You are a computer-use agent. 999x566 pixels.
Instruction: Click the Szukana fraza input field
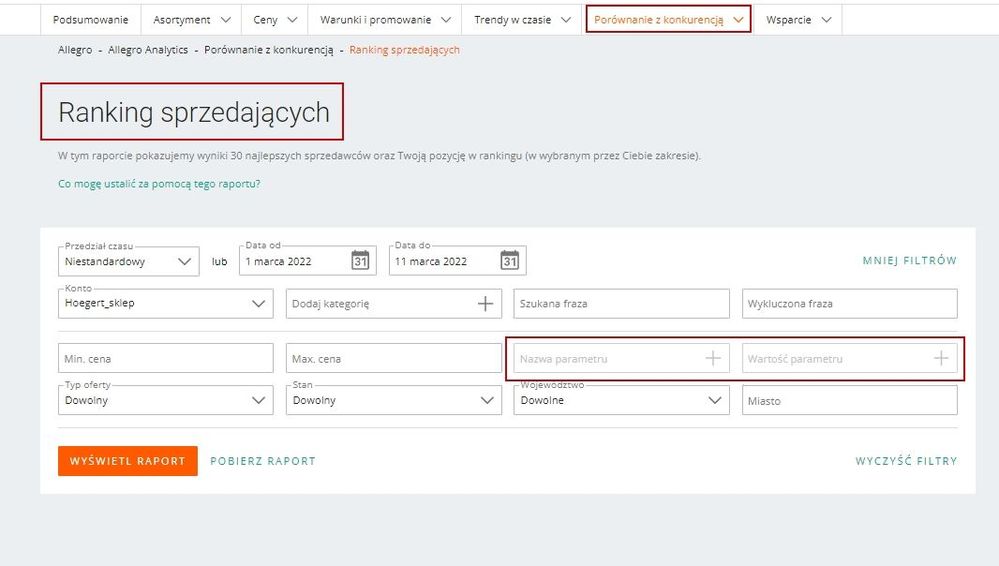[x=621, y=303]
